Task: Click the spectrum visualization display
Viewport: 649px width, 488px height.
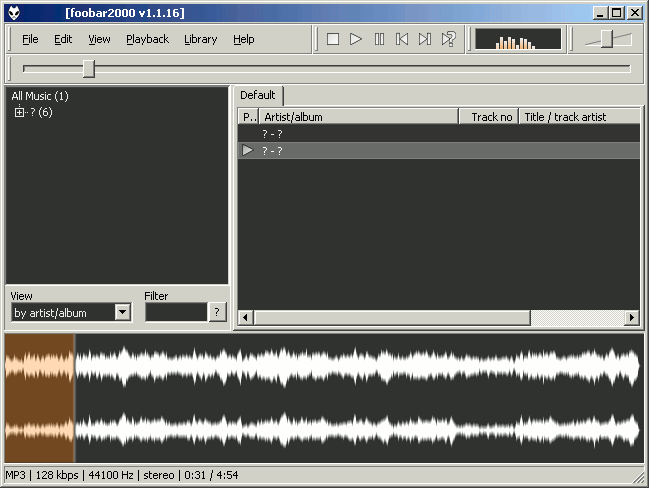Action: coord(517,39)
